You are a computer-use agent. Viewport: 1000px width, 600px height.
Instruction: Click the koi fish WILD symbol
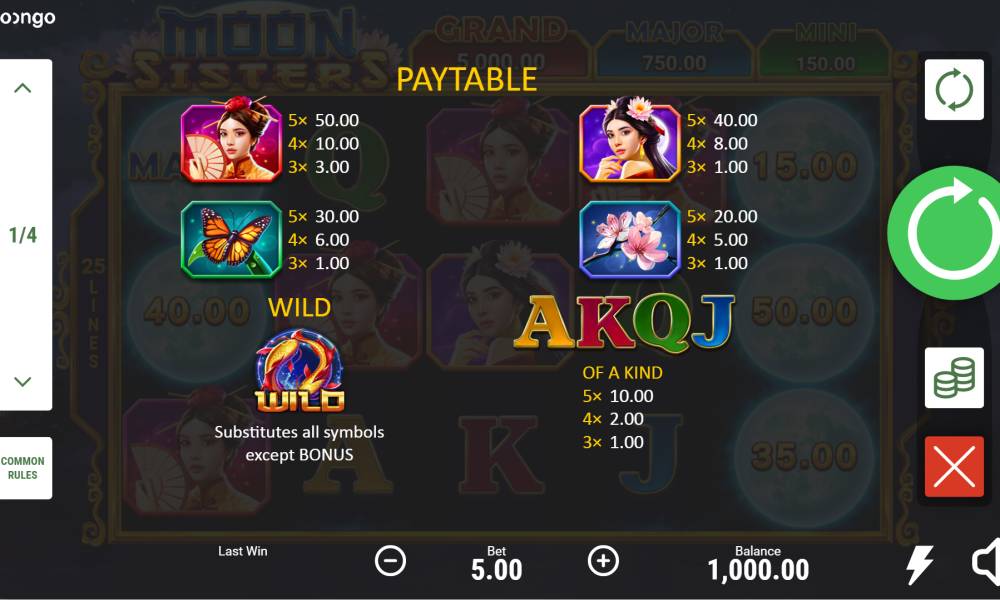click(x=300, y=371)
